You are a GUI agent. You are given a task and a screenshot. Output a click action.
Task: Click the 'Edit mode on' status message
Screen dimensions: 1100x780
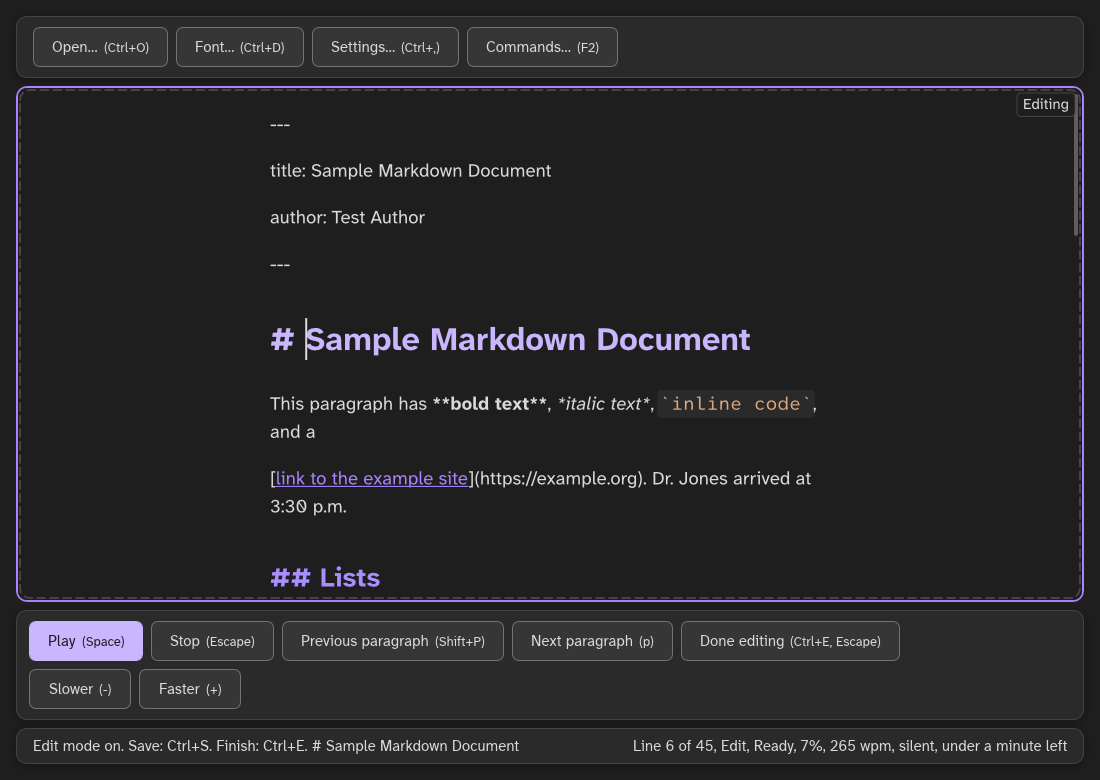pos(276,746)
